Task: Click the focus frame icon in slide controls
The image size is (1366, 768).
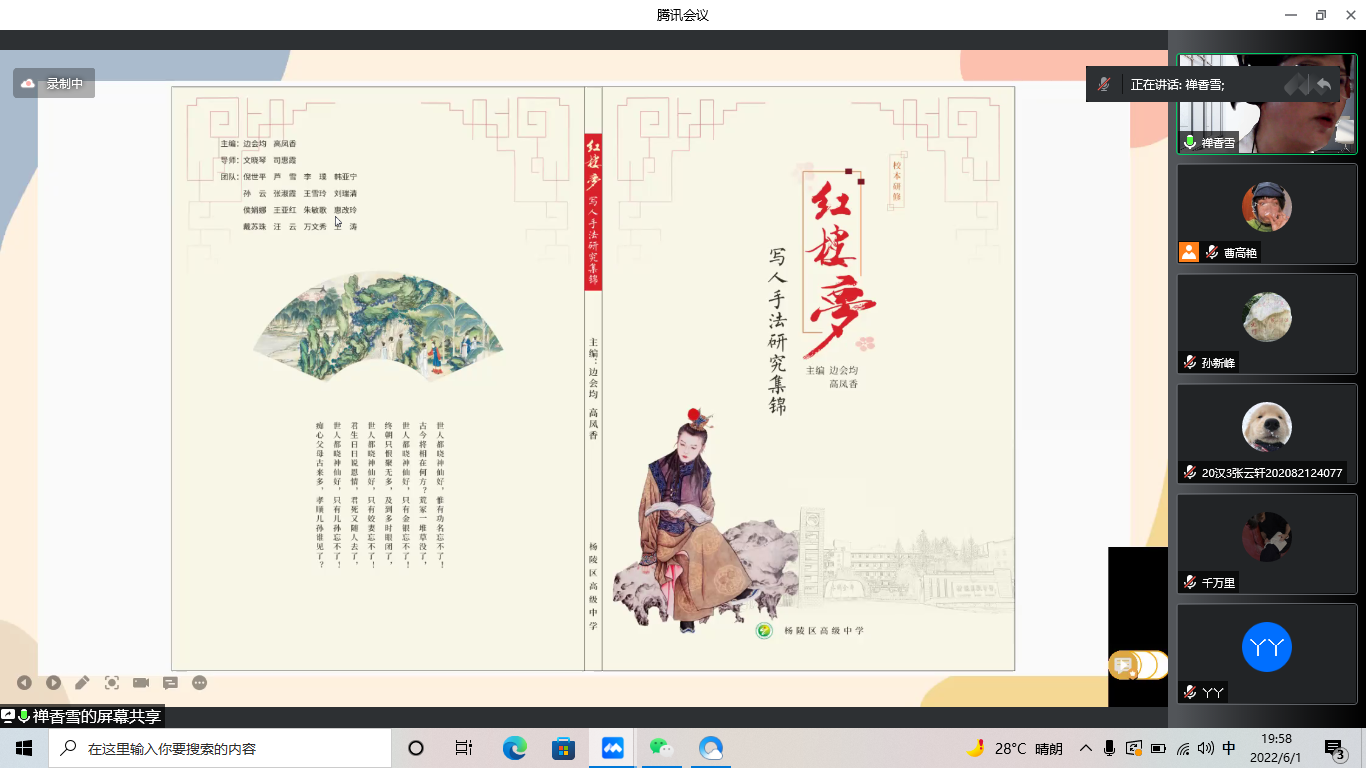Action: point(112,683)
